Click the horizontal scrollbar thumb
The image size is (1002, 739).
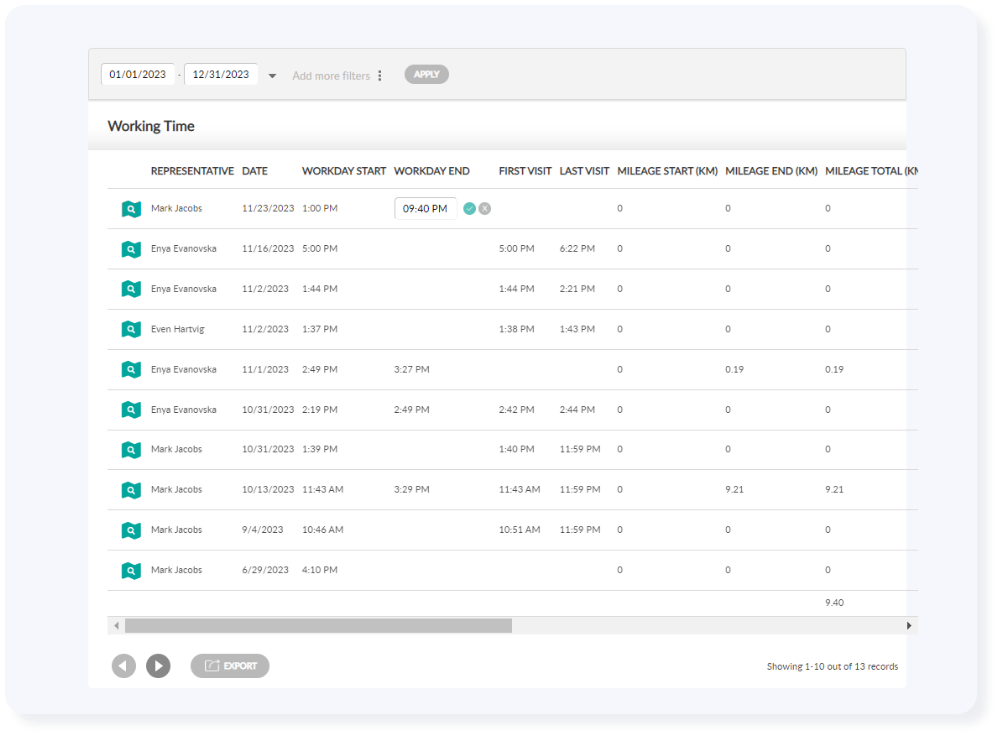pos(318,626)
